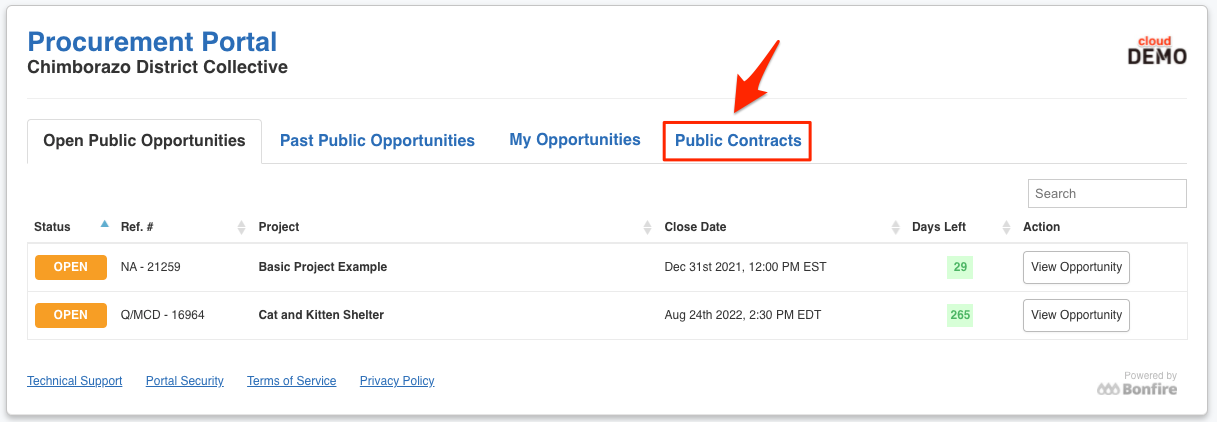Select Open Public Opportunities tab
This screenshot has height=422, width=1217.
(x=144, y=141)
